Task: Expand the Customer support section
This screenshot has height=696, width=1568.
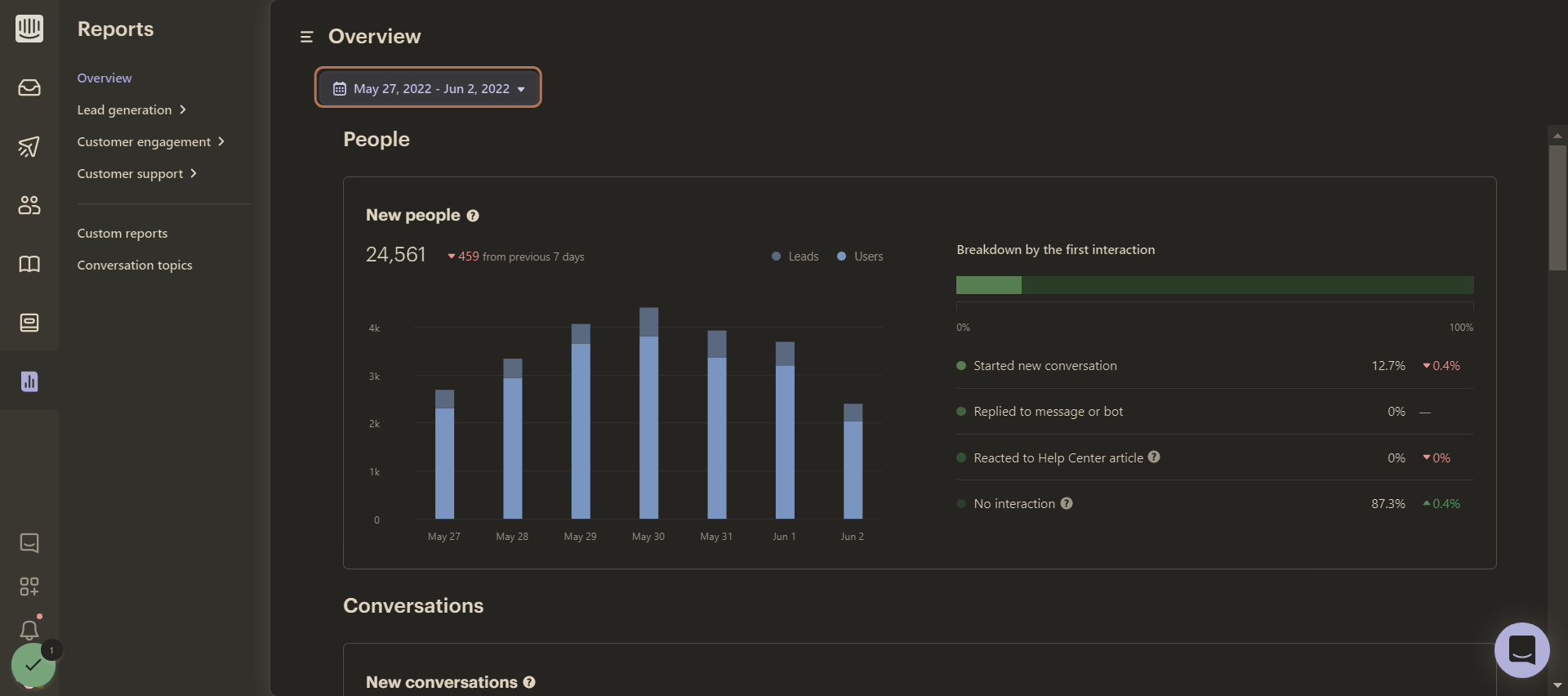Action: tap(136, 173)
